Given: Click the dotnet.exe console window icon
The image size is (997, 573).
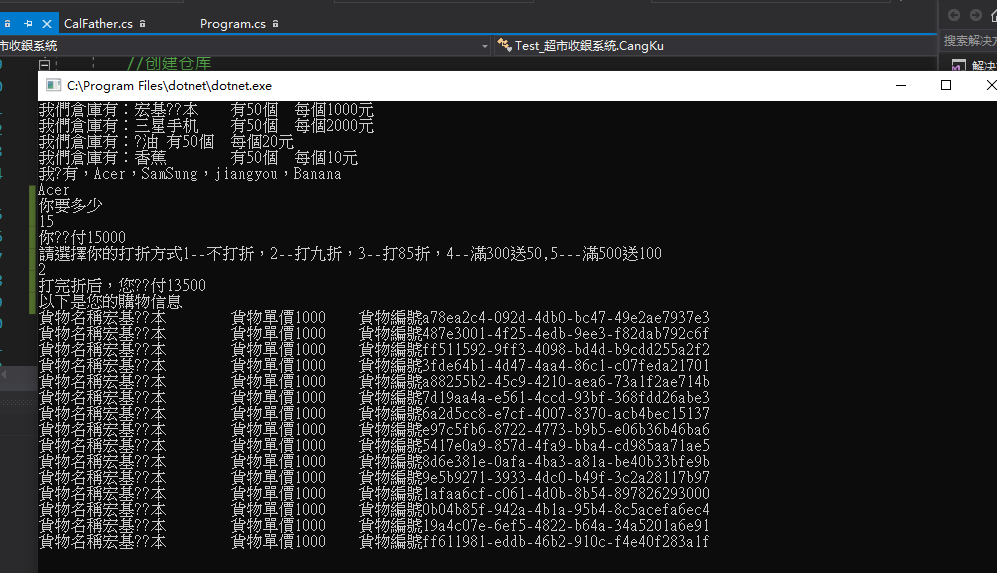Looking at the screenshot, I should [x=53, y=85].
